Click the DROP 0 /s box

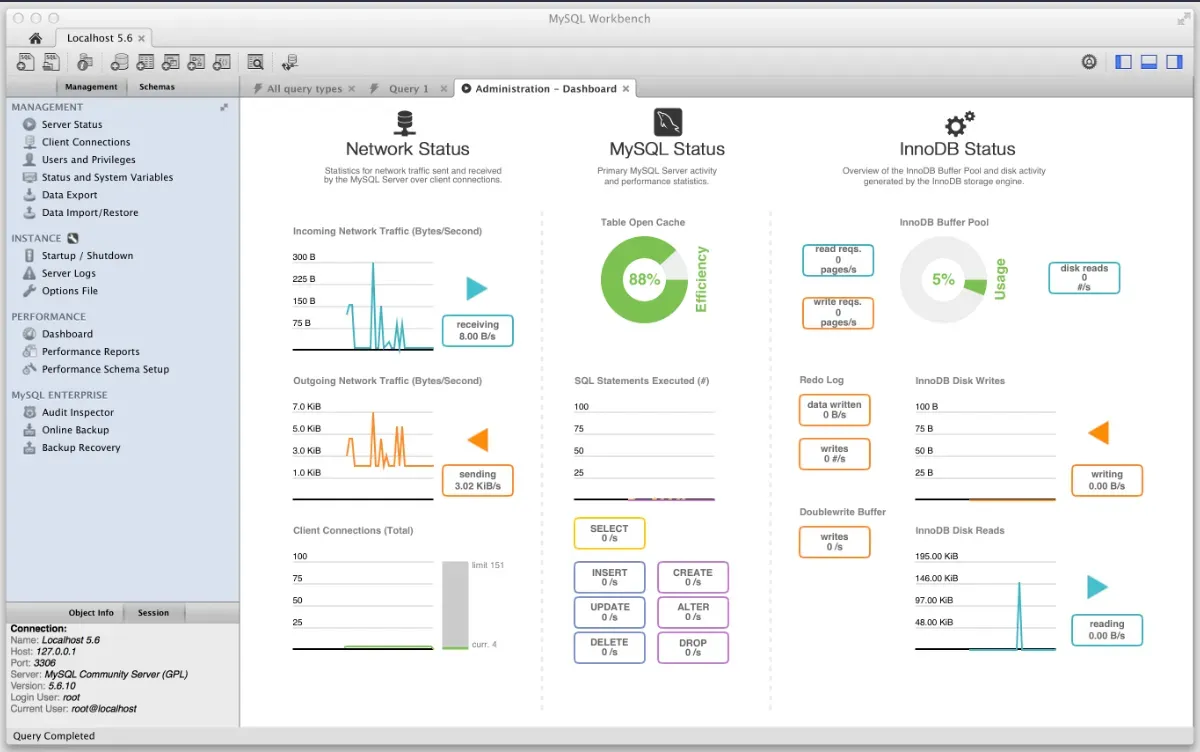tap(693, 648)
